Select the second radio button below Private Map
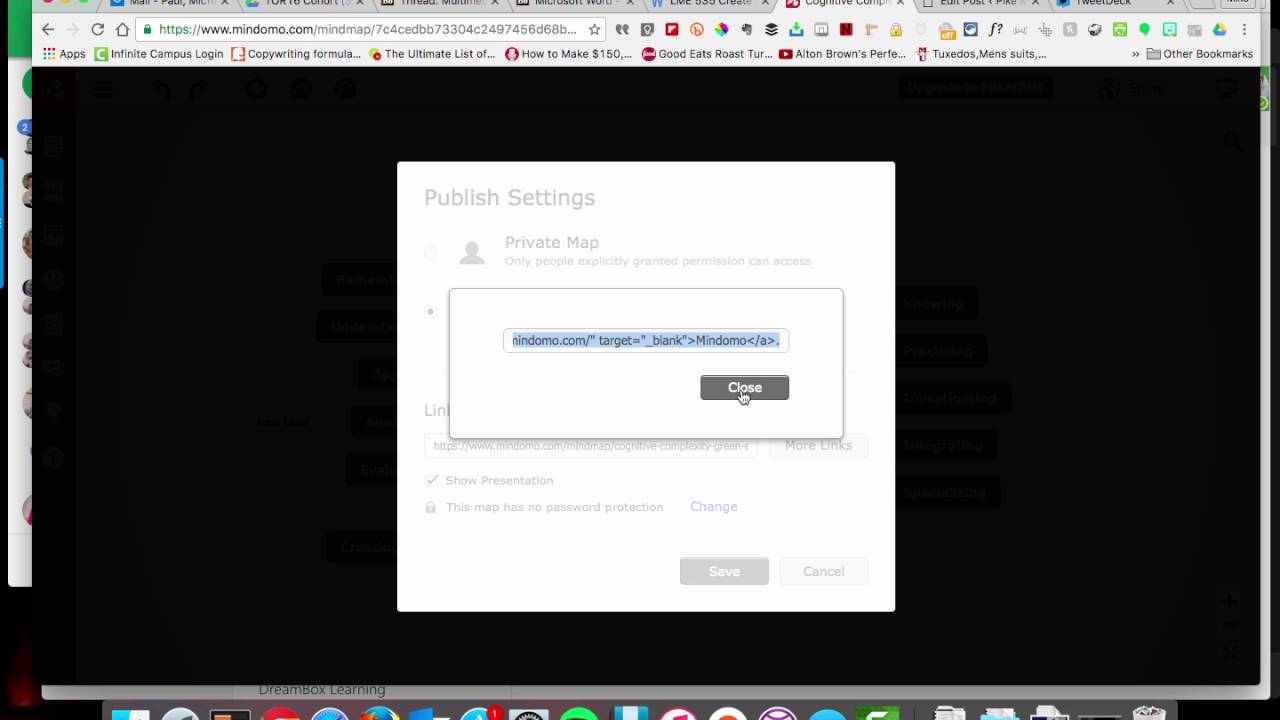 (x=431, y=311)
